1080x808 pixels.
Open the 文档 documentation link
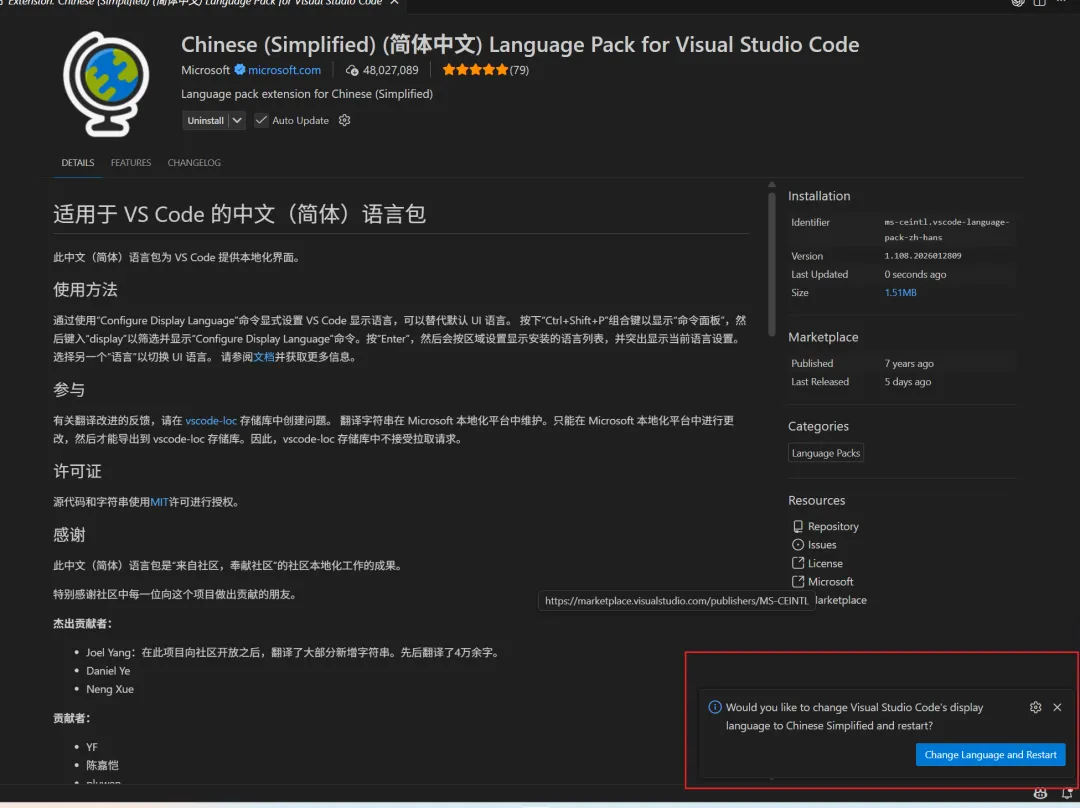264,357
